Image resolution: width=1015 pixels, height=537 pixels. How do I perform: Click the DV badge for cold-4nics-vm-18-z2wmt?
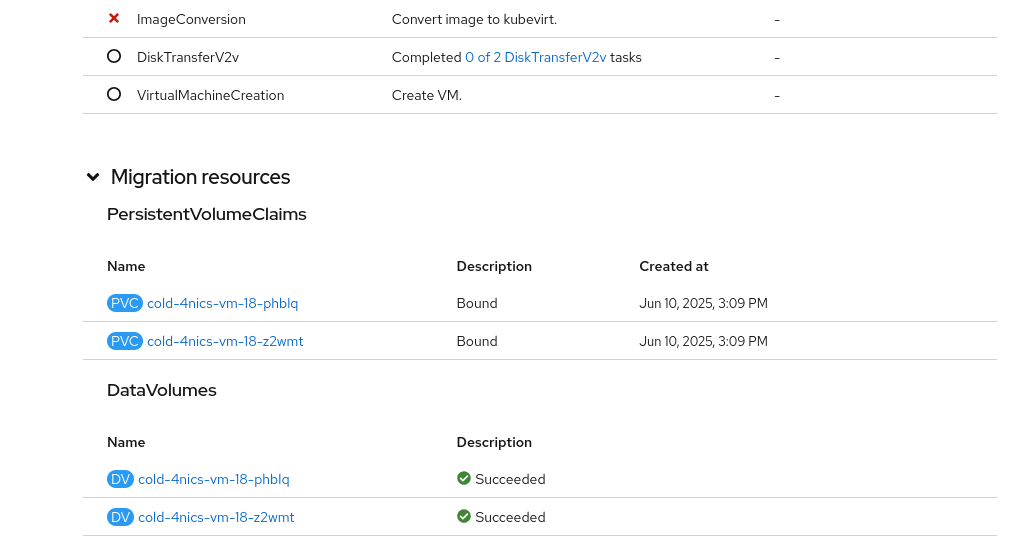click(x=120, y=517)
